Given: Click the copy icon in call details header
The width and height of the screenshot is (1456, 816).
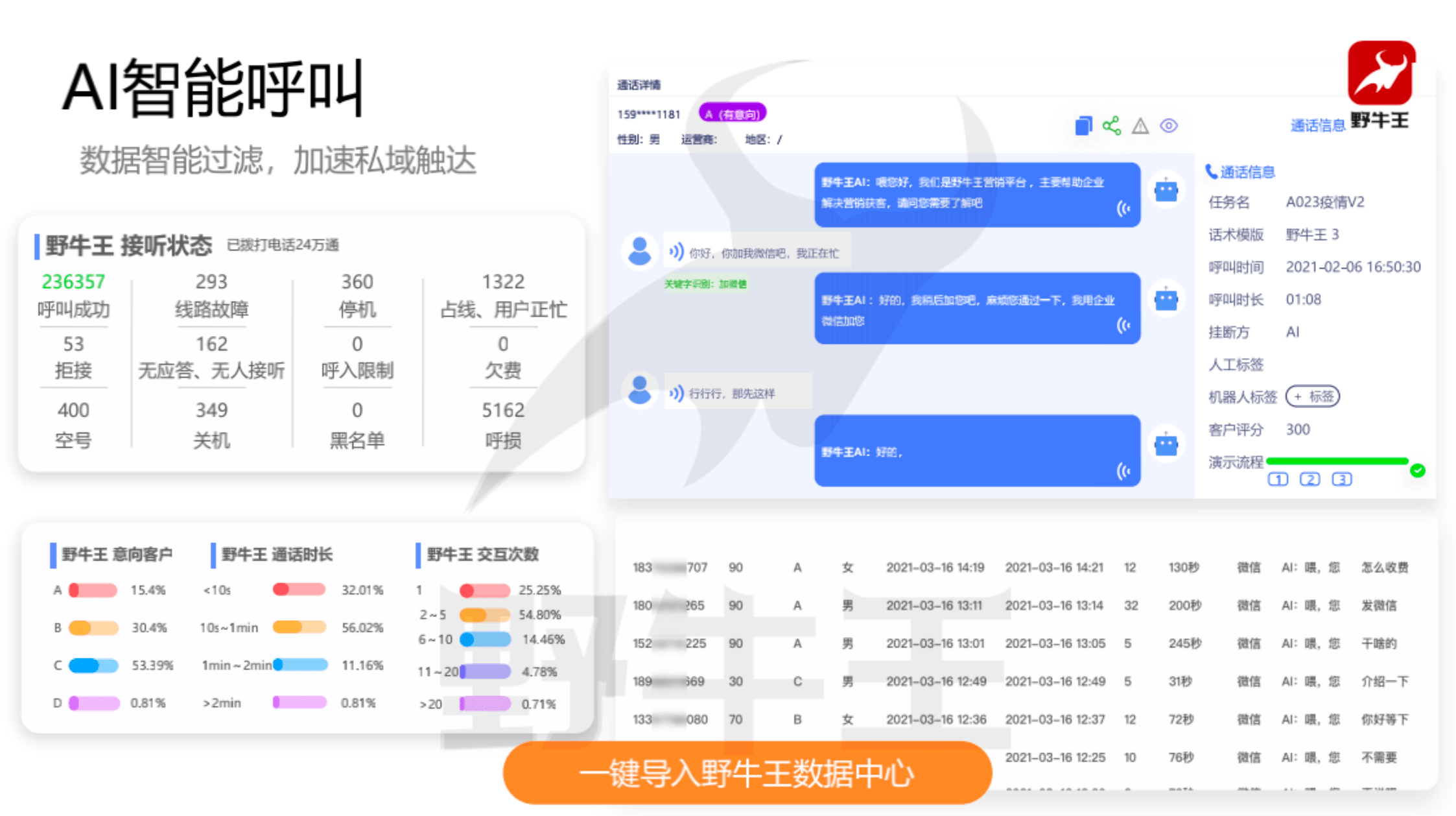Looking at the screenshot, I should tap(1083, 125).
